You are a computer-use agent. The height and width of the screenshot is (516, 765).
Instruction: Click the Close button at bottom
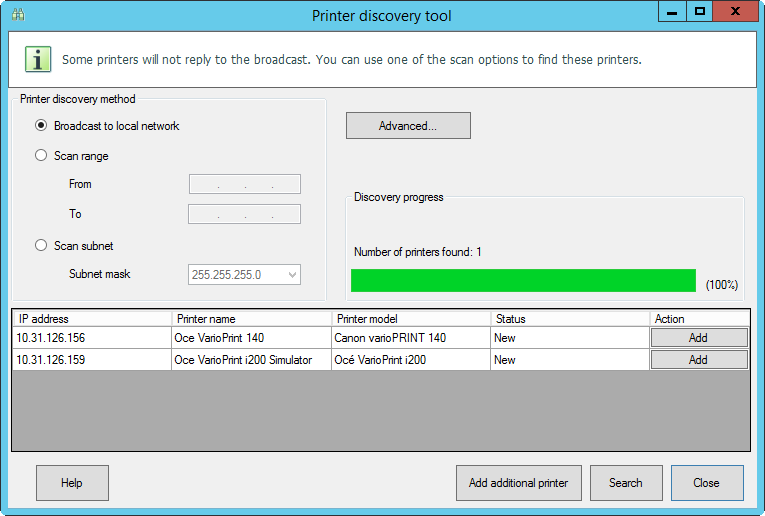707,483
